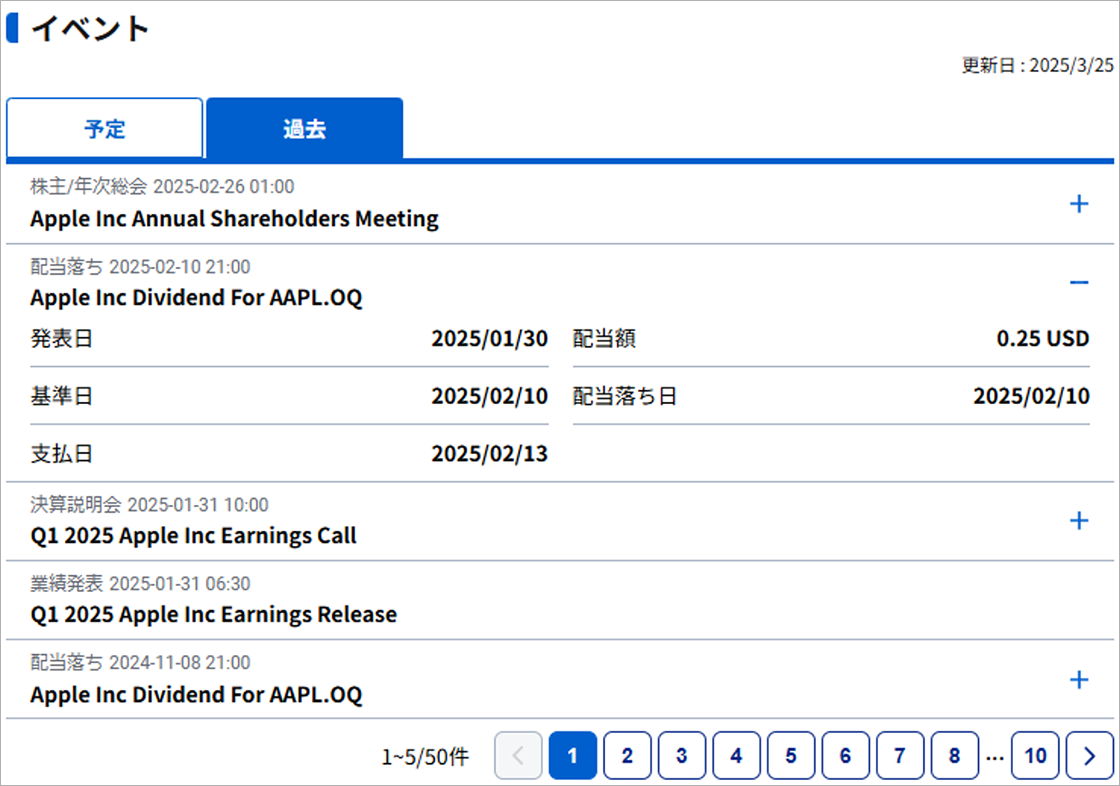Click the イベント section heading
1120x786 pixels.
coord(90,29)
